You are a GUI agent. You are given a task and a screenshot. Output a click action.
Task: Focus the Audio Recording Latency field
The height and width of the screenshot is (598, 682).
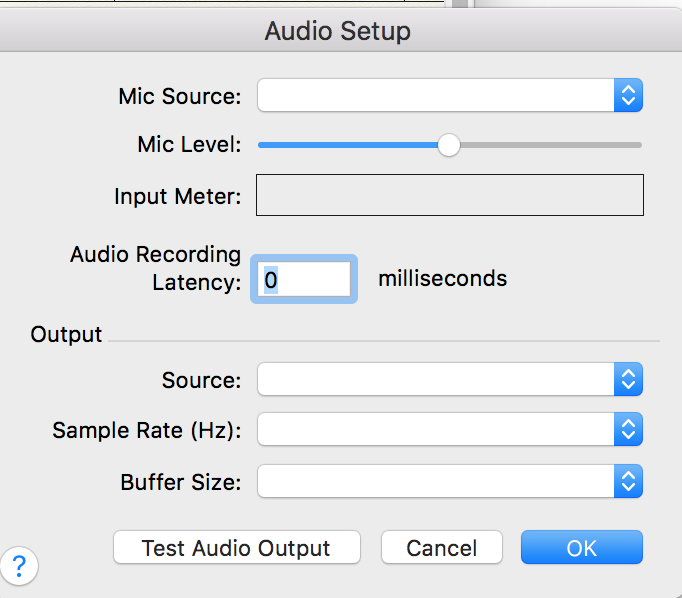click(304, 279)
